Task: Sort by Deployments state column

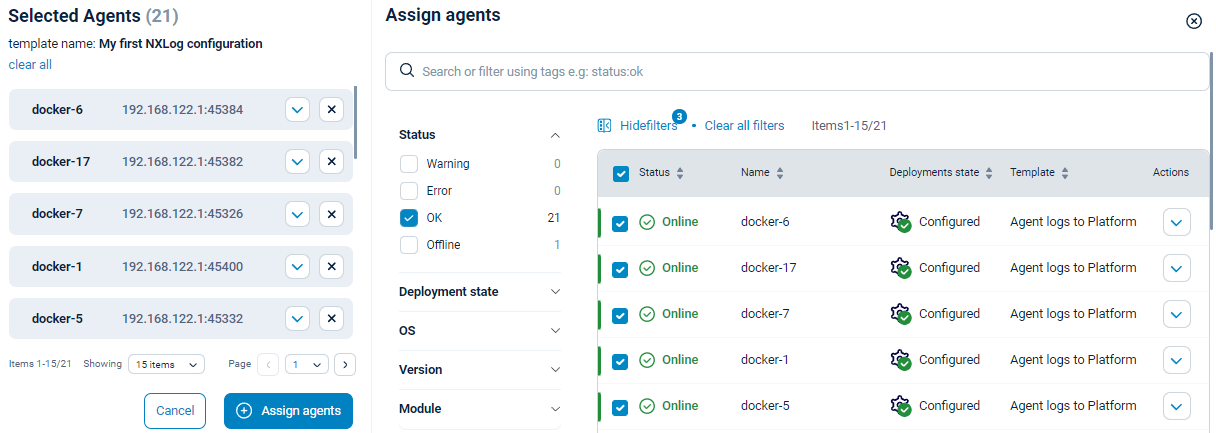Action: point(989,173)
